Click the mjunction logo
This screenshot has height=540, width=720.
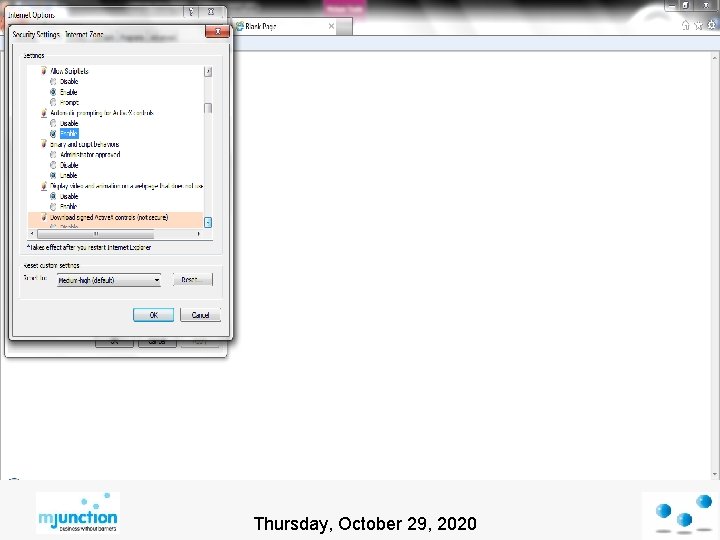click(78, 513)
